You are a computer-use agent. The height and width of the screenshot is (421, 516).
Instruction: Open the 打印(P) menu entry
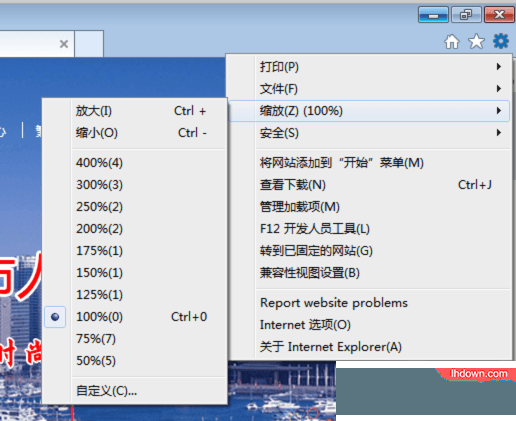[369, 67]
